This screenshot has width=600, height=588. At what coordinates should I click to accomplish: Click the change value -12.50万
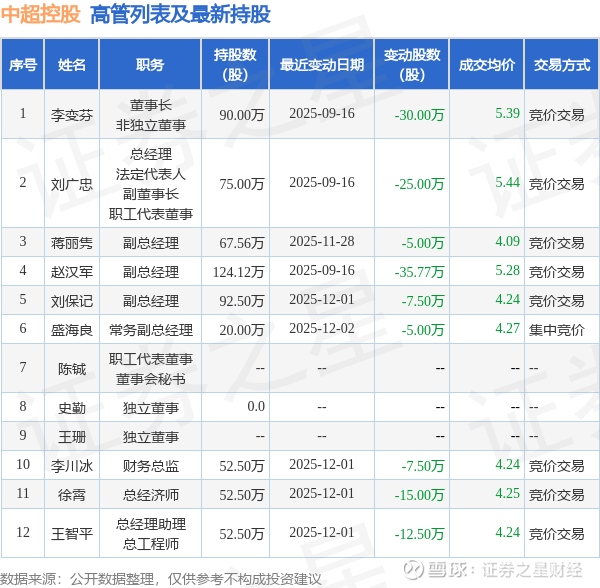(x=419, y=533)
